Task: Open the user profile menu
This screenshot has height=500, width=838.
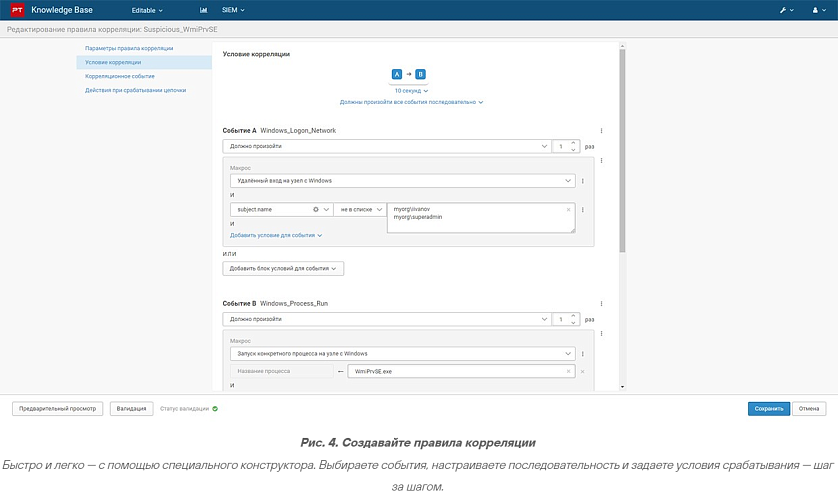Action: (818, 10)
